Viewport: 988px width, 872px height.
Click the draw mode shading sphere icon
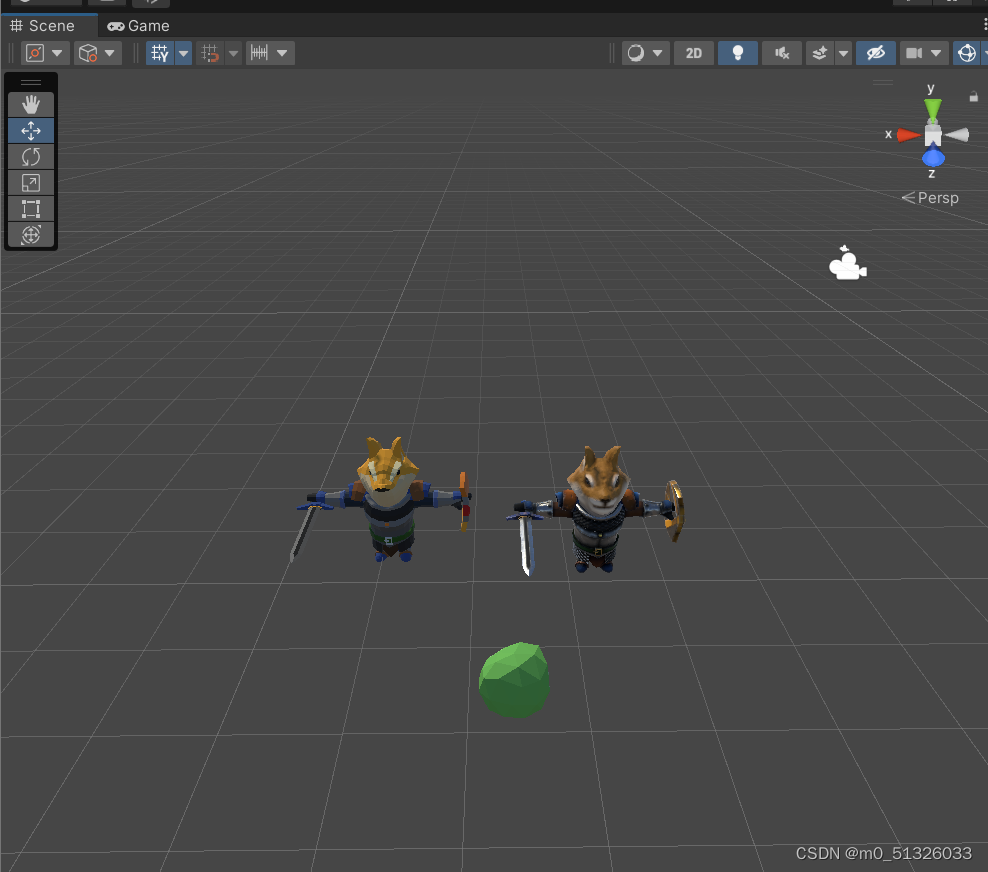coord(636,53)
